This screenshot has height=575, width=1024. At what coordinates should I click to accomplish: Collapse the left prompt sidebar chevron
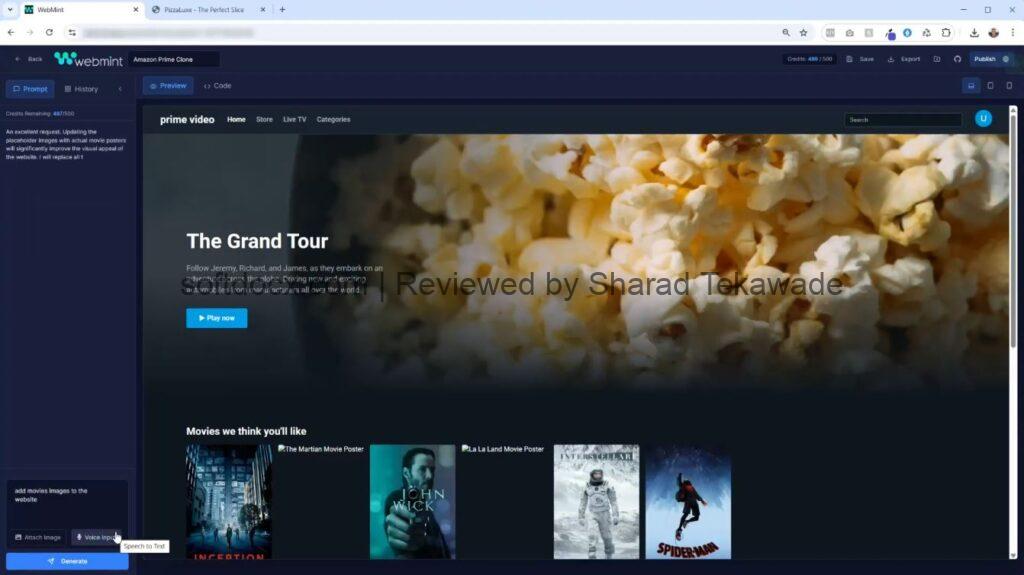[x=120, y=89]
